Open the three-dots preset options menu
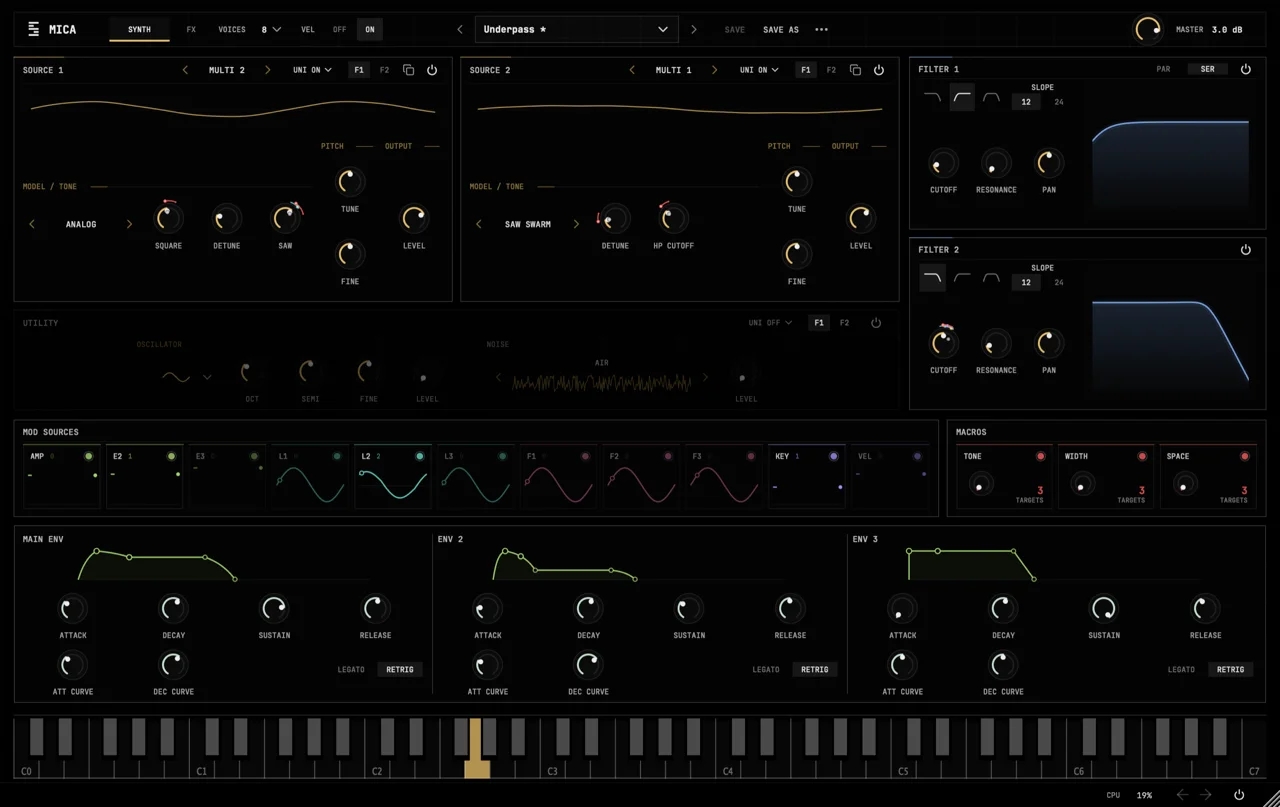 (x=821, y=30)
